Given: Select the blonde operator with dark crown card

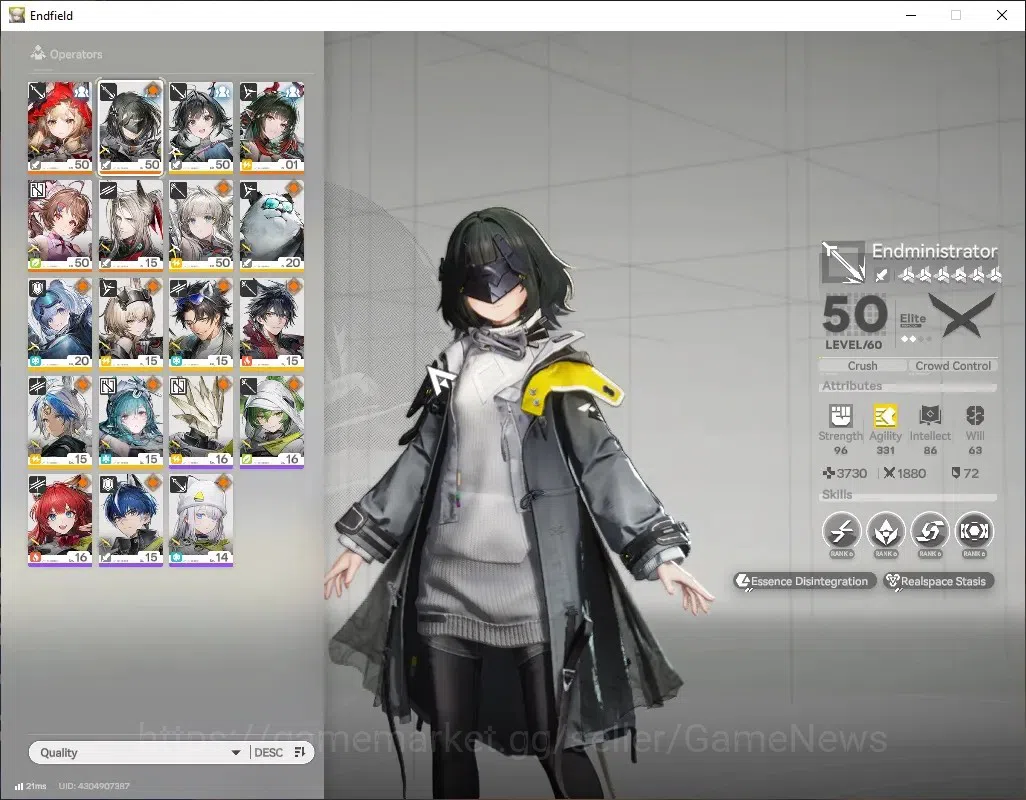Looking at the screenshot, I should (x=131, y=323).
